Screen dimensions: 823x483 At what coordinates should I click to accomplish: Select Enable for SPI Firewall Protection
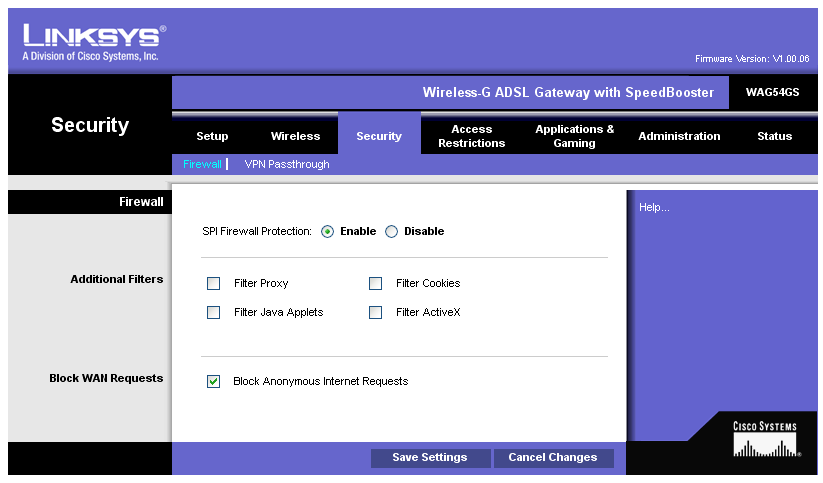point(328,232)
